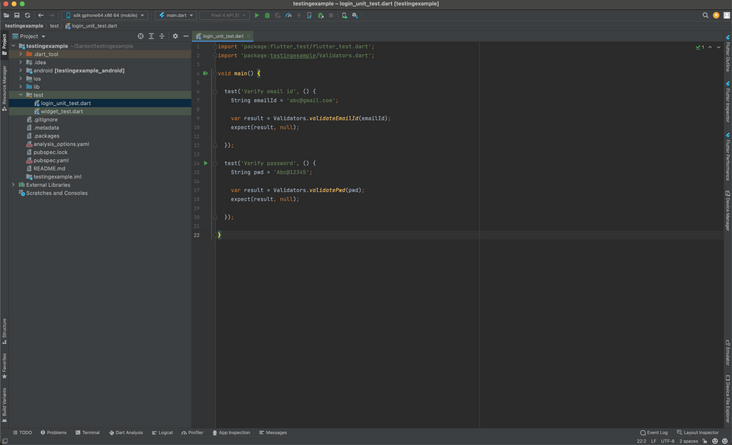
Task: Expand the android folder in project tree
Action: (x=21, y=71)
